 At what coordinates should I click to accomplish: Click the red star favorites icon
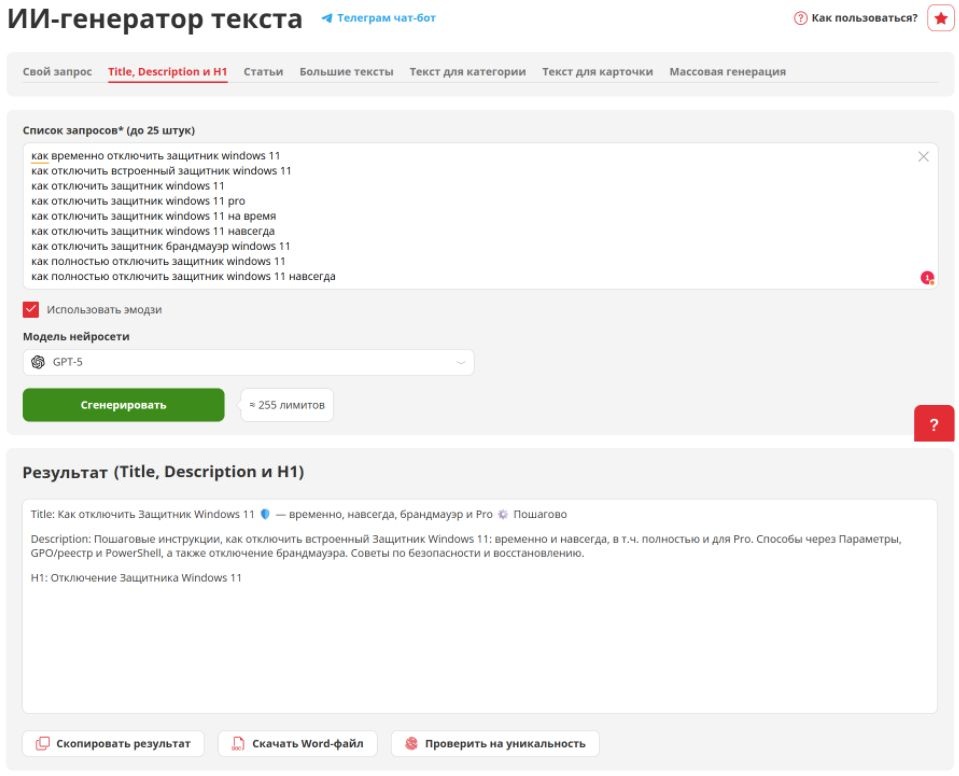pos(940,18)
